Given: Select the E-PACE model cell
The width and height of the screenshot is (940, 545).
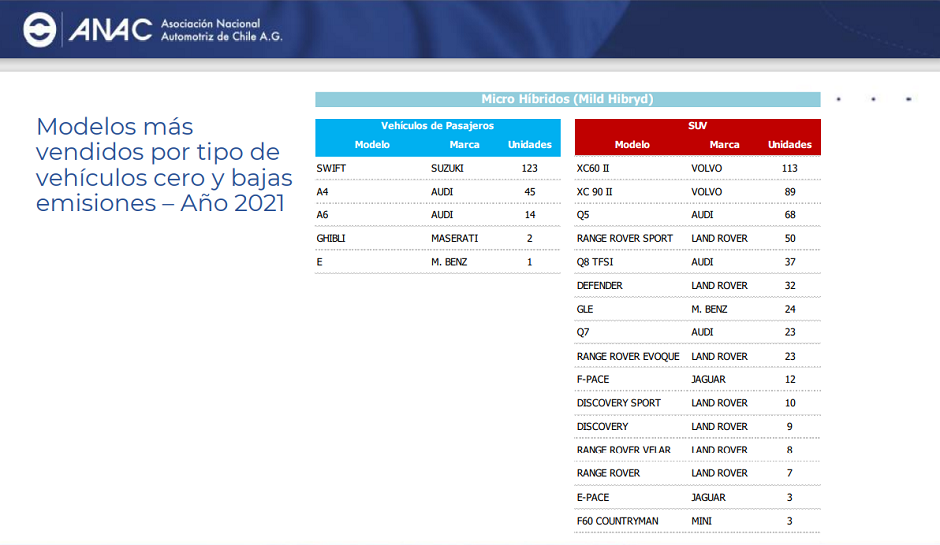Looking at the screenshot, I should [x=592, y=498].
